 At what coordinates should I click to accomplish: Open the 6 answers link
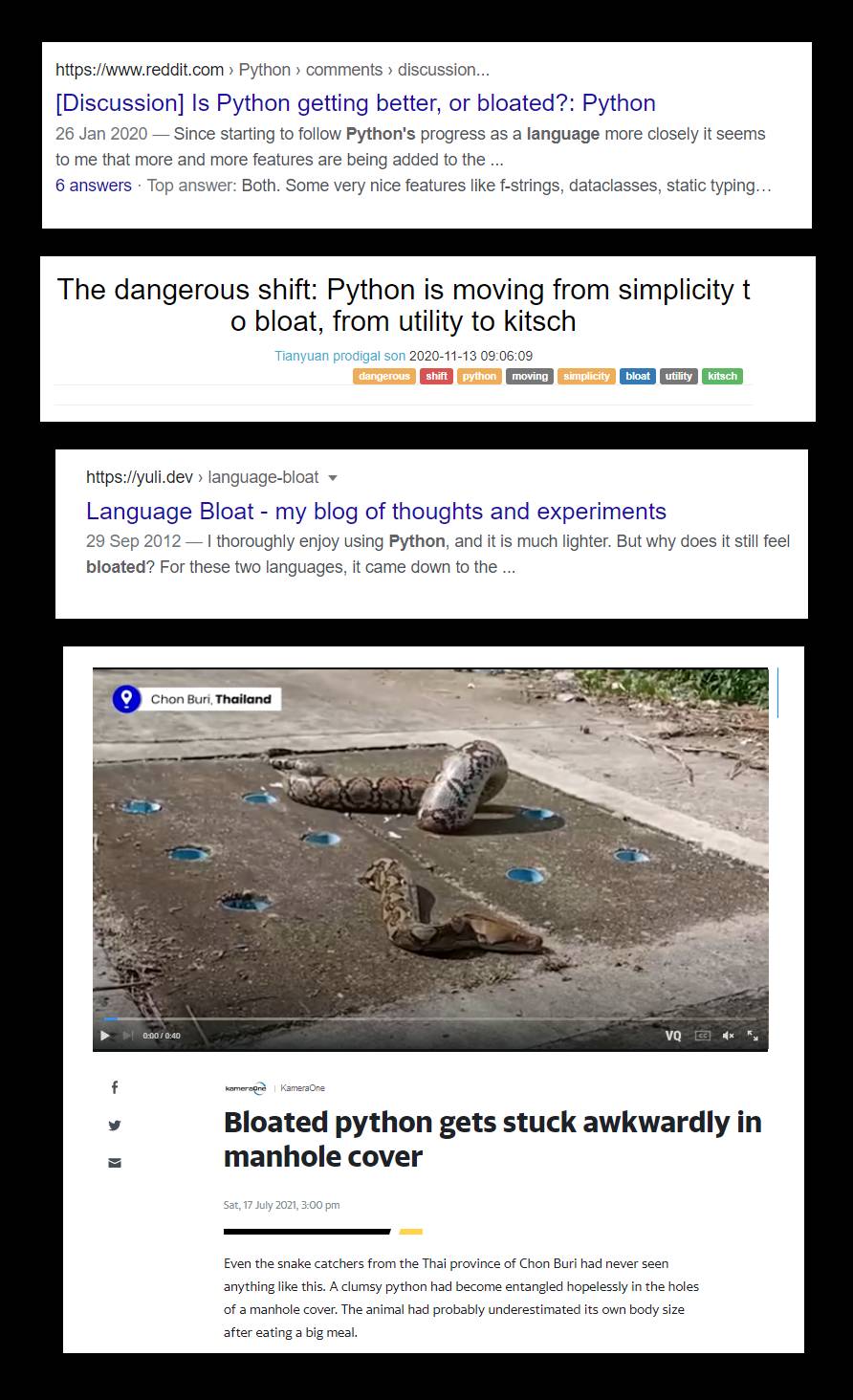(x=94, y=186)
